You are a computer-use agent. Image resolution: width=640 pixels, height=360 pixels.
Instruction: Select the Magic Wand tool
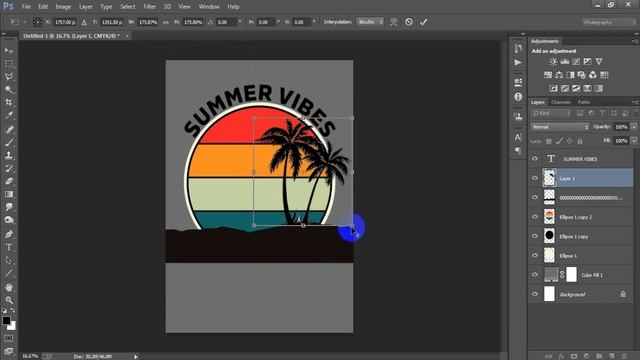click(9, 89)
